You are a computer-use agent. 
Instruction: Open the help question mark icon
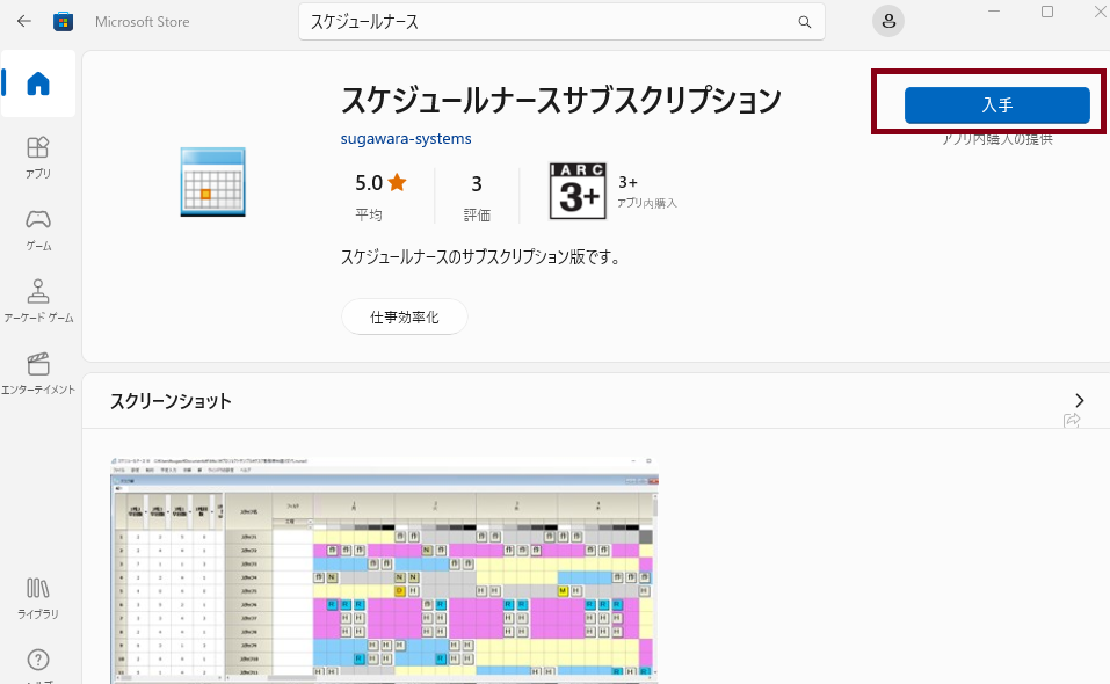pyautogui.click(x=38, y=660)
